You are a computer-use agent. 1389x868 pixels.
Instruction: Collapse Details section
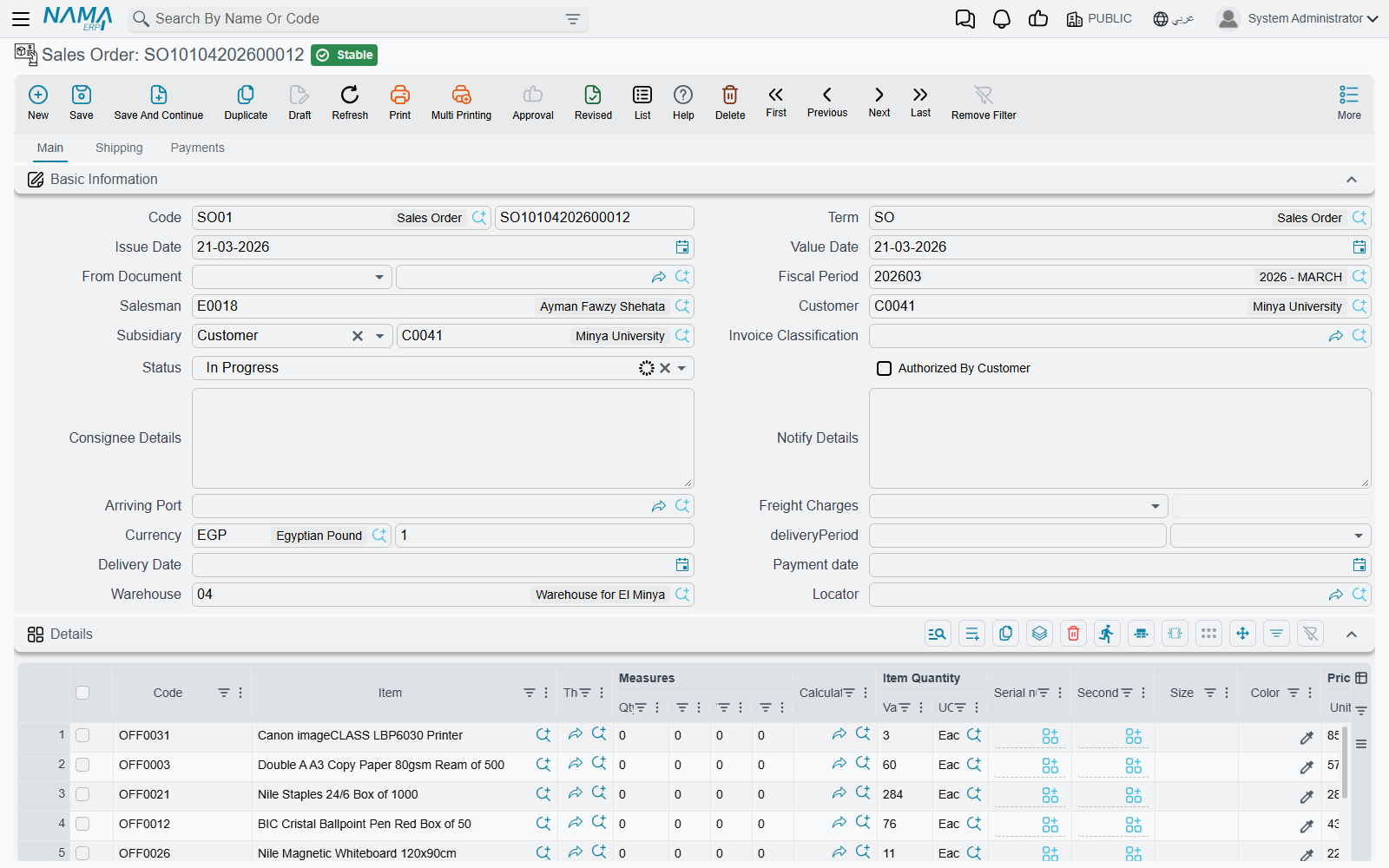pos(1352,635)
